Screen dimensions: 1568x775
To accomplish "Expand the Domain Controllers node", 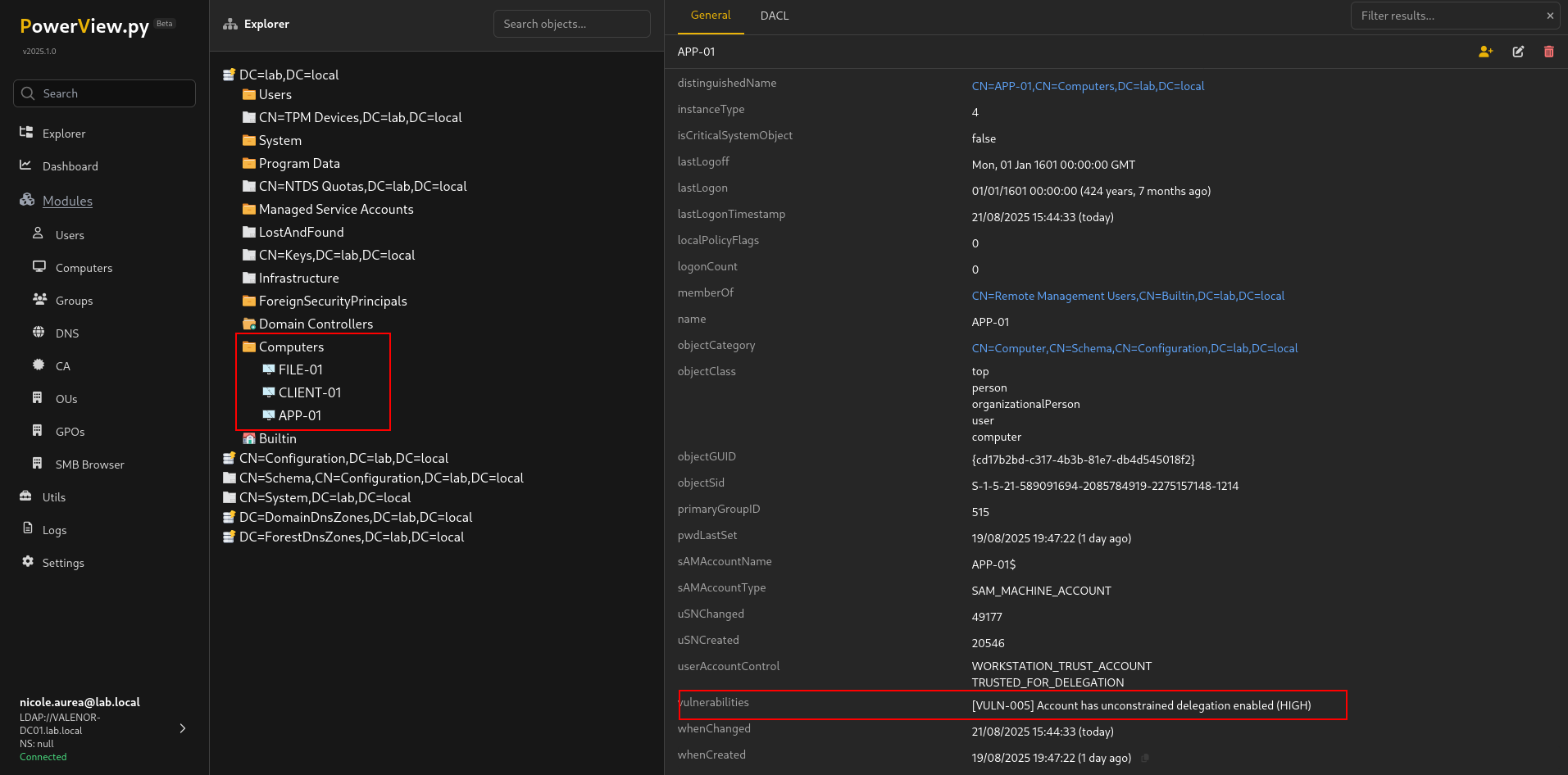I will pos(315,324).
